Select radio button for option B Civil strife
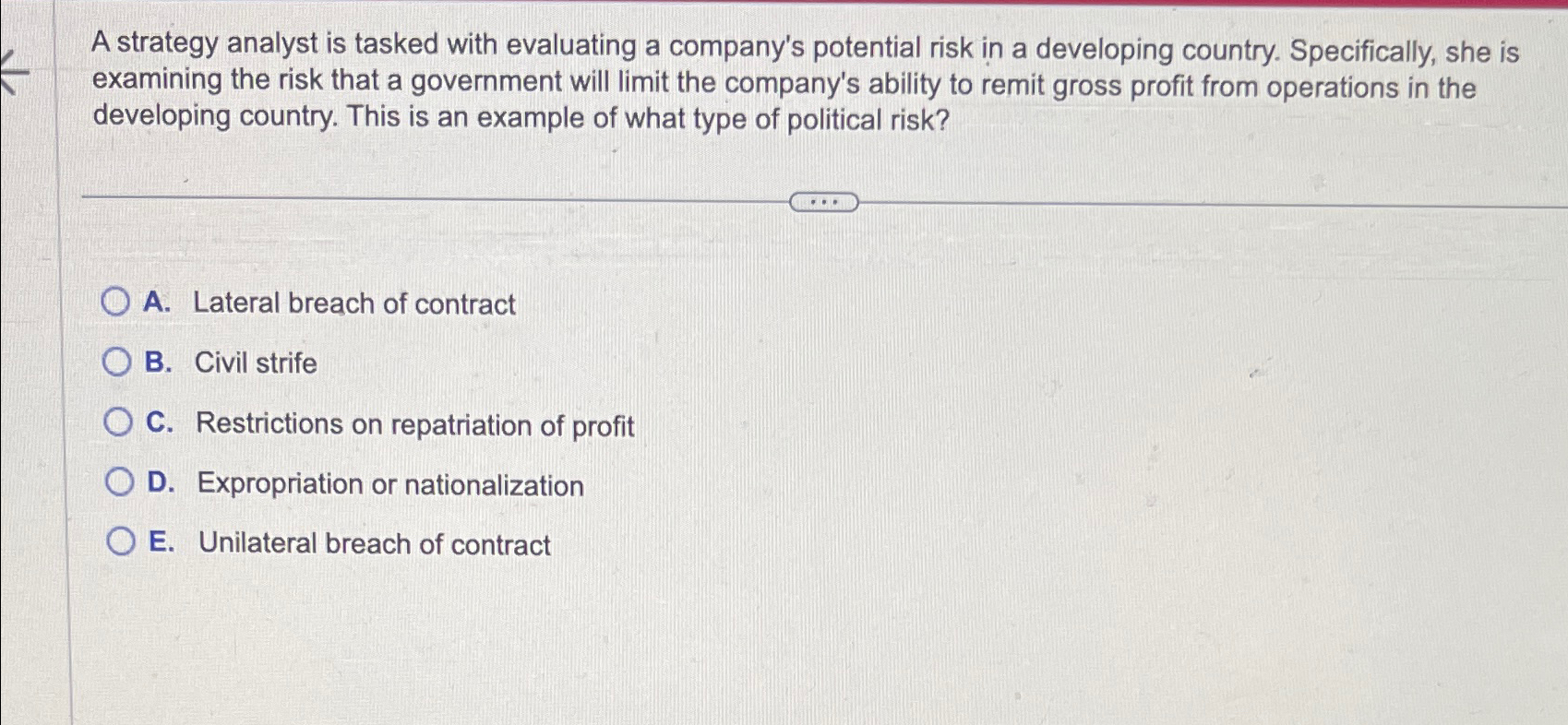The width and height of the screenshot is (1568, 725). click(x=116, y=362)
